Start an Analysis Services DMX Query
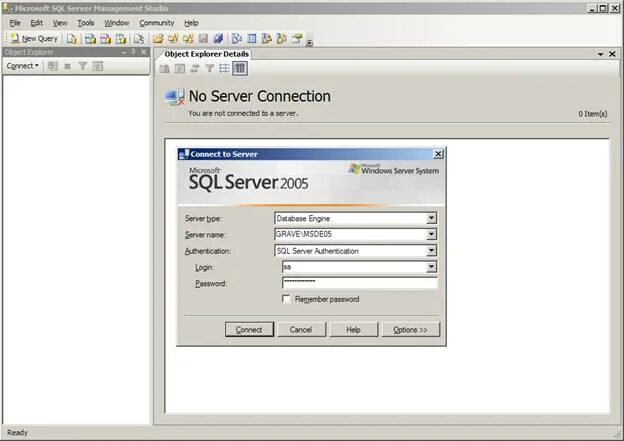The width and height of the screenshot is (624, 441). (106, 39)
